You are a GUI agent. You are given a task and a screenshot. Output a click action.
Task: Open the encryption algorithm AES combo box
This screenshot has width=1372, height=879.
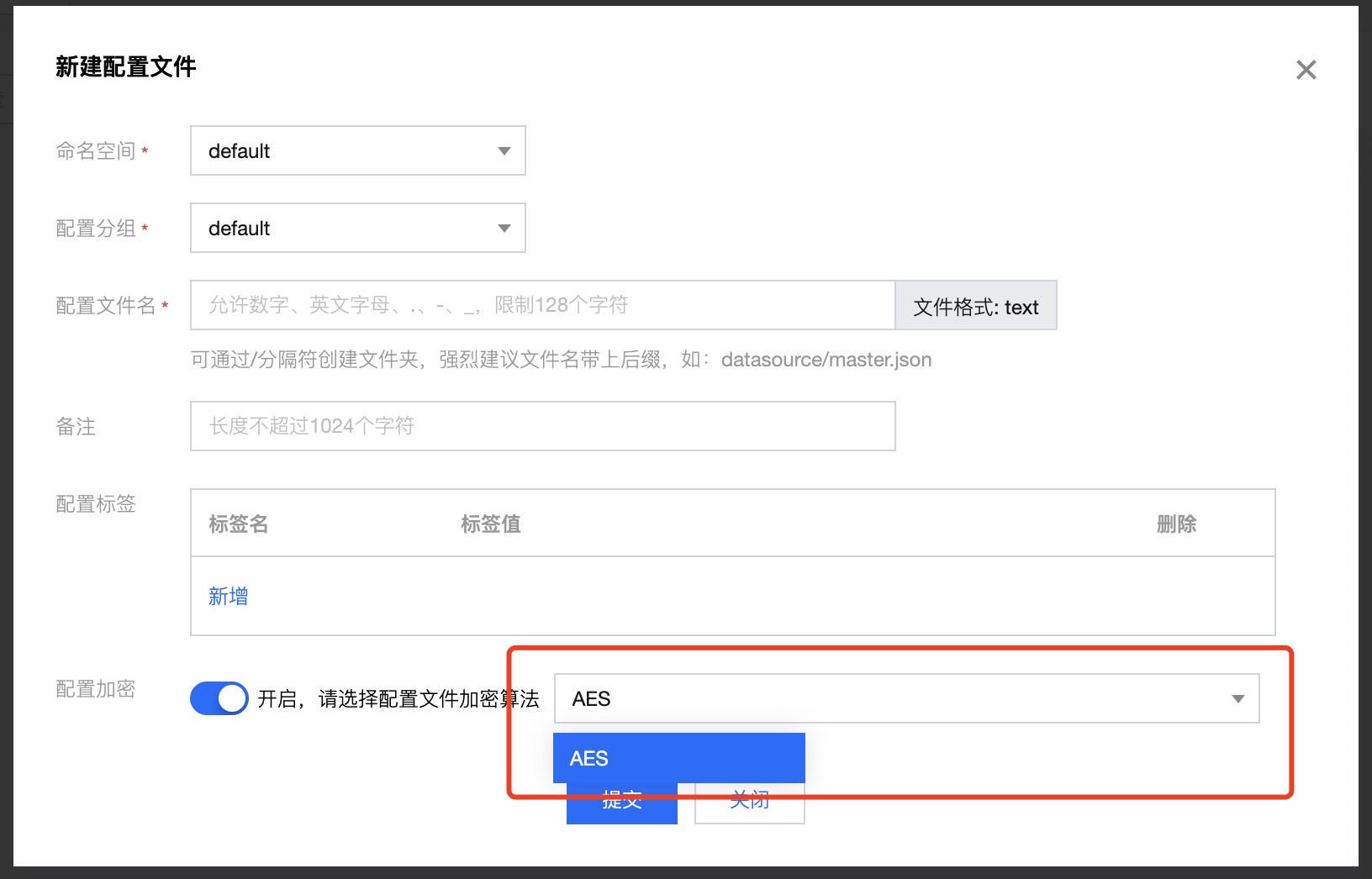tap(906, 698)
